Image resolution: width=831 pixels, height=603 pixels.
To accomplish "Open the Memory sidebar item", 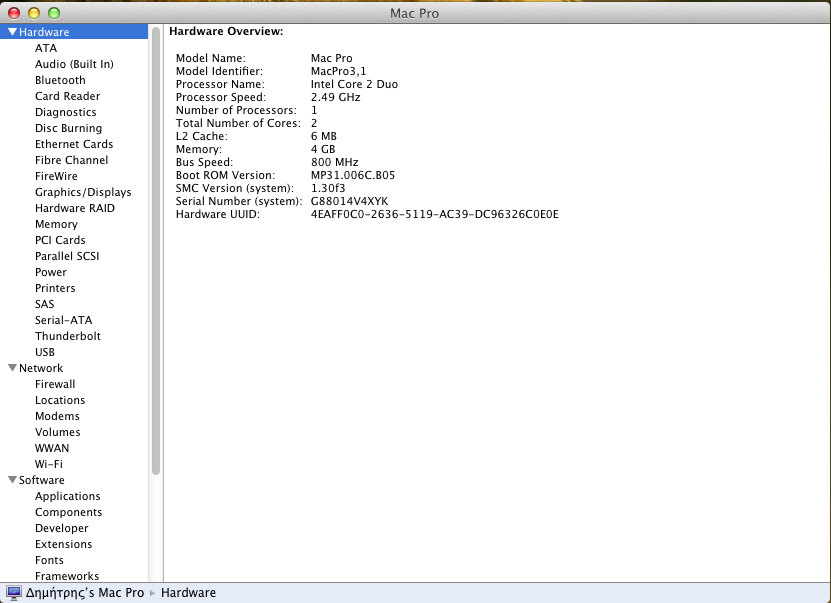I will tap(56, 224).
